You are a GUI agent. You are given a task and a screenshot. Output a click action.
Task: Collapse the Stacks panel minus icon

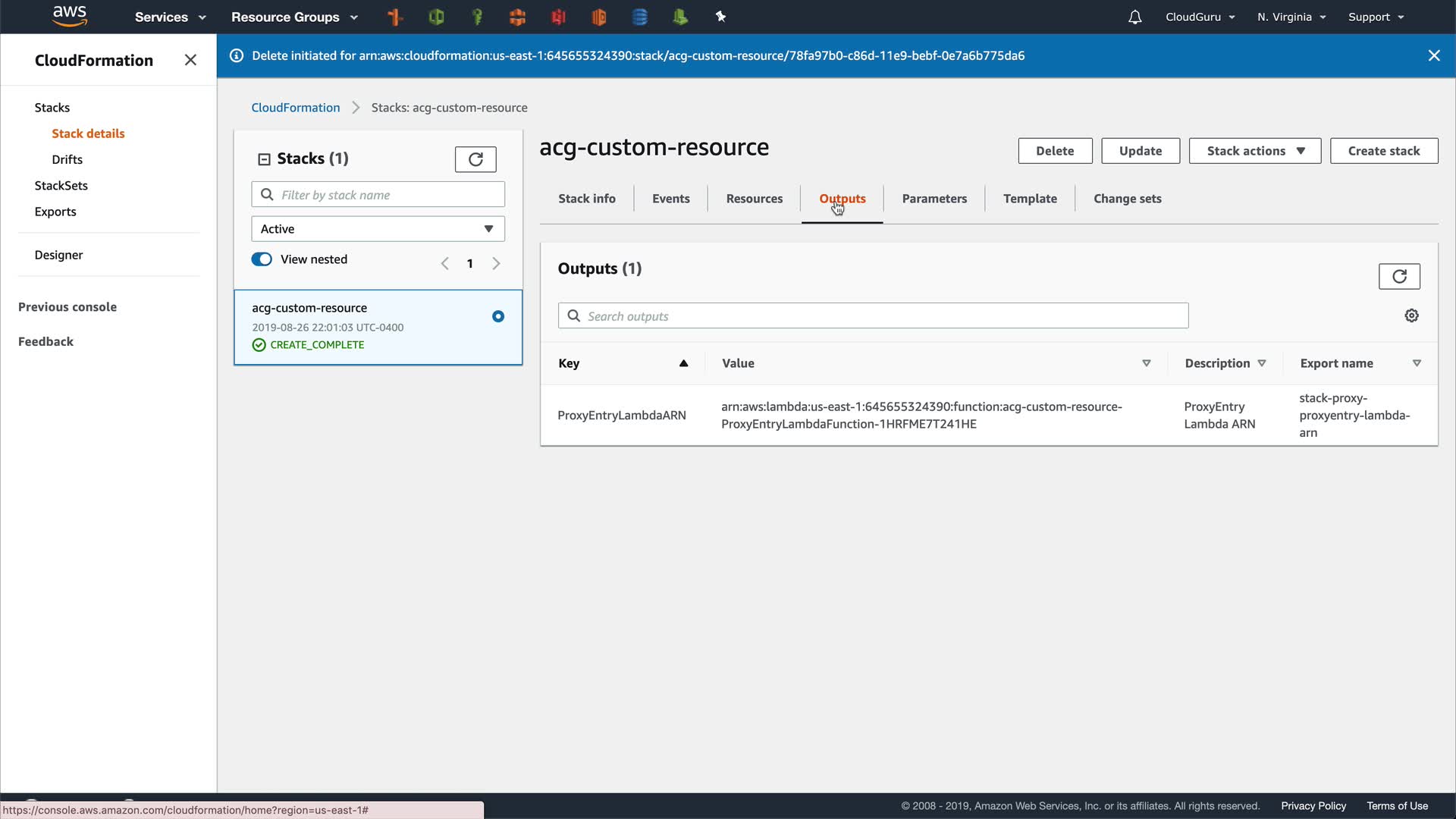[x=264, y=159]
